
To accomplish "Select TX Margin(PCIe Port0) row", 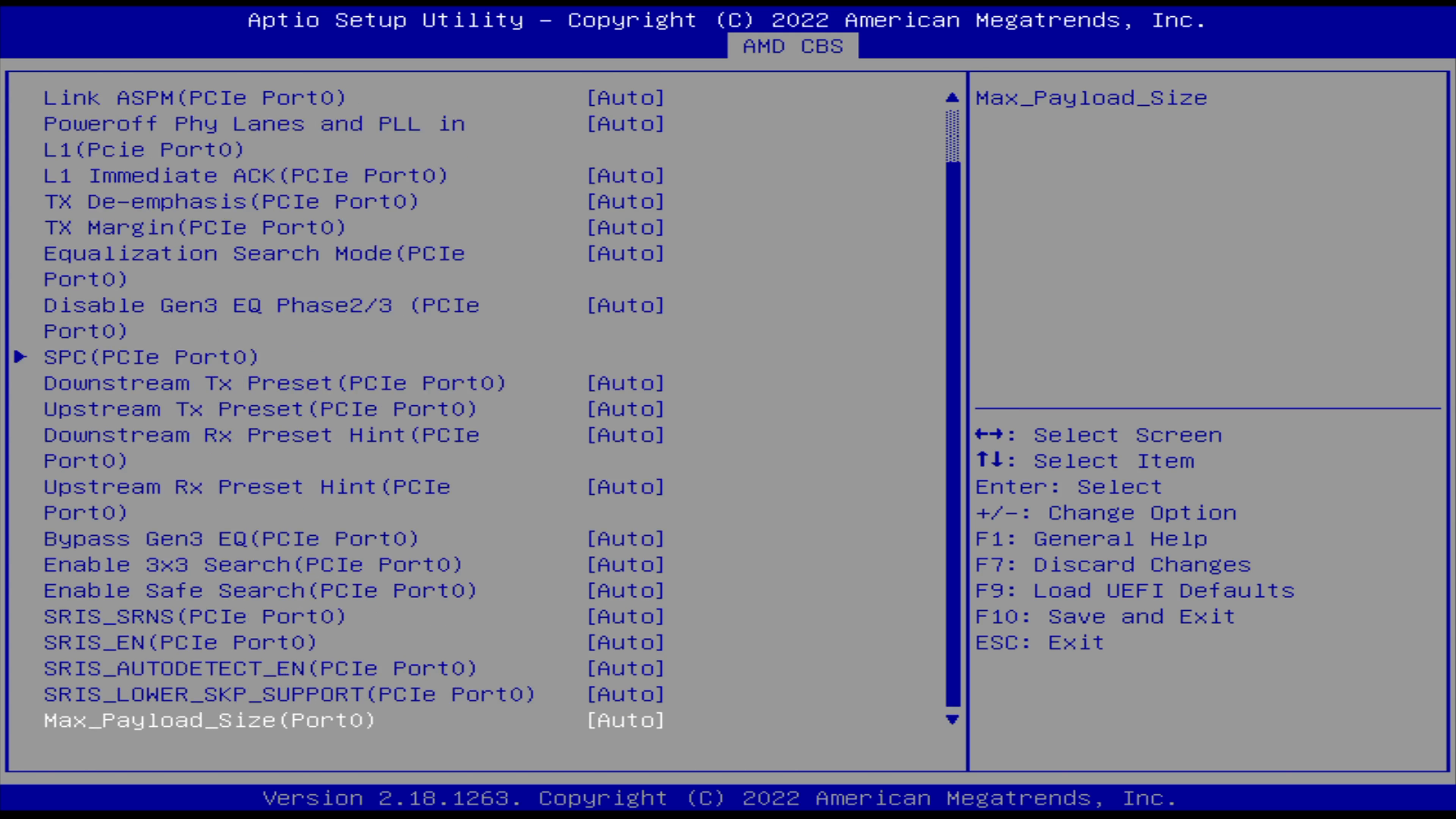I will [195, 228].
